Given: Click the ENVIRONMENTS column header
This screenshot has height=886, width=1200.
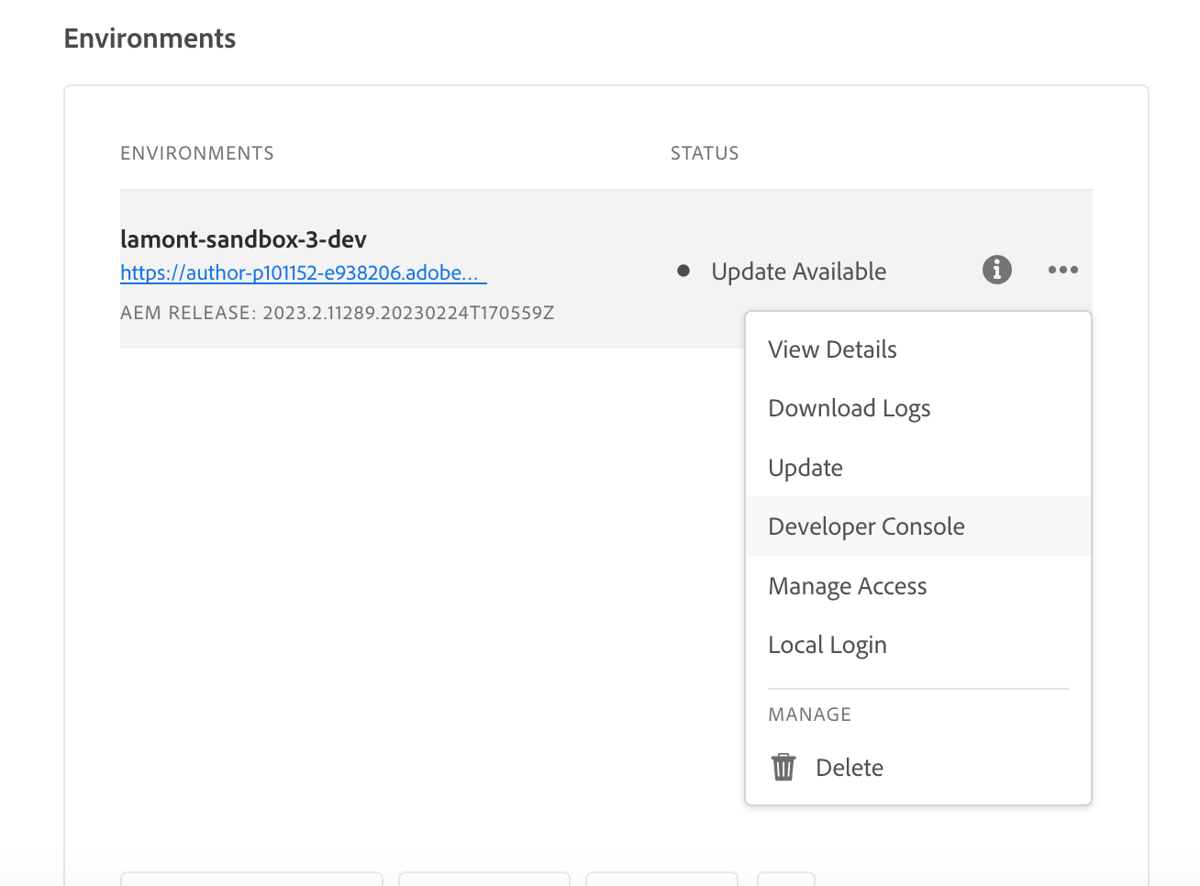Looking at the screenshot, I should click(x=196, y=153).
